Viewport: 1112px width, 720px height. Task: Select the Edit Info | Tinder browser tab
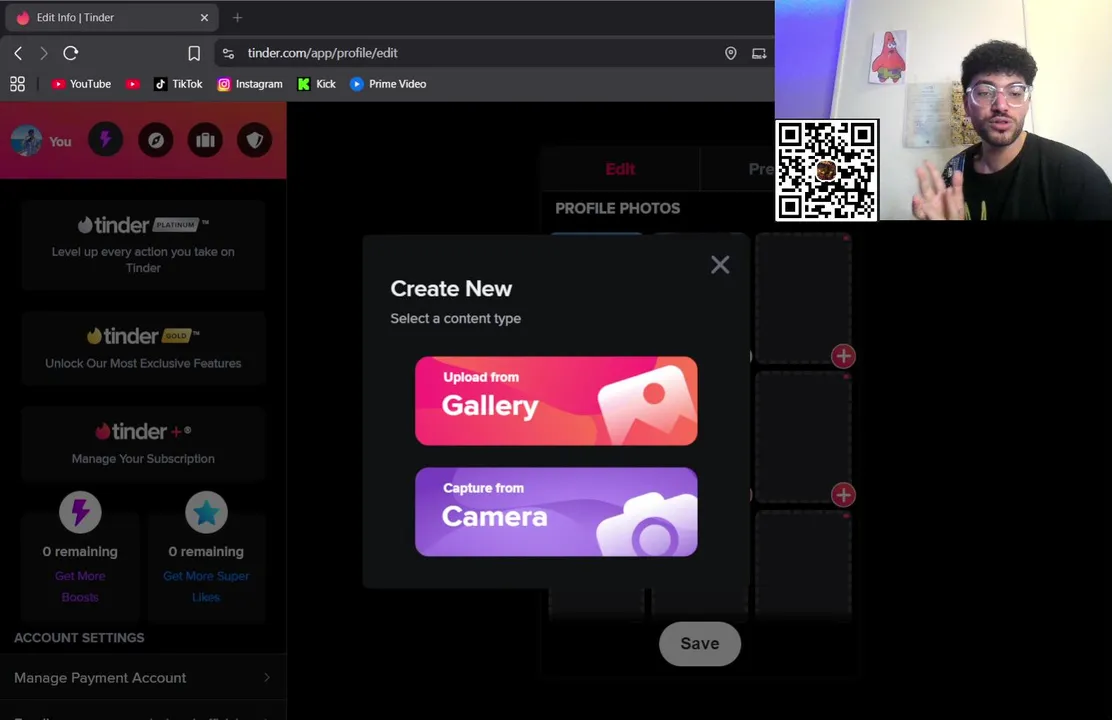tap(112, 18)
